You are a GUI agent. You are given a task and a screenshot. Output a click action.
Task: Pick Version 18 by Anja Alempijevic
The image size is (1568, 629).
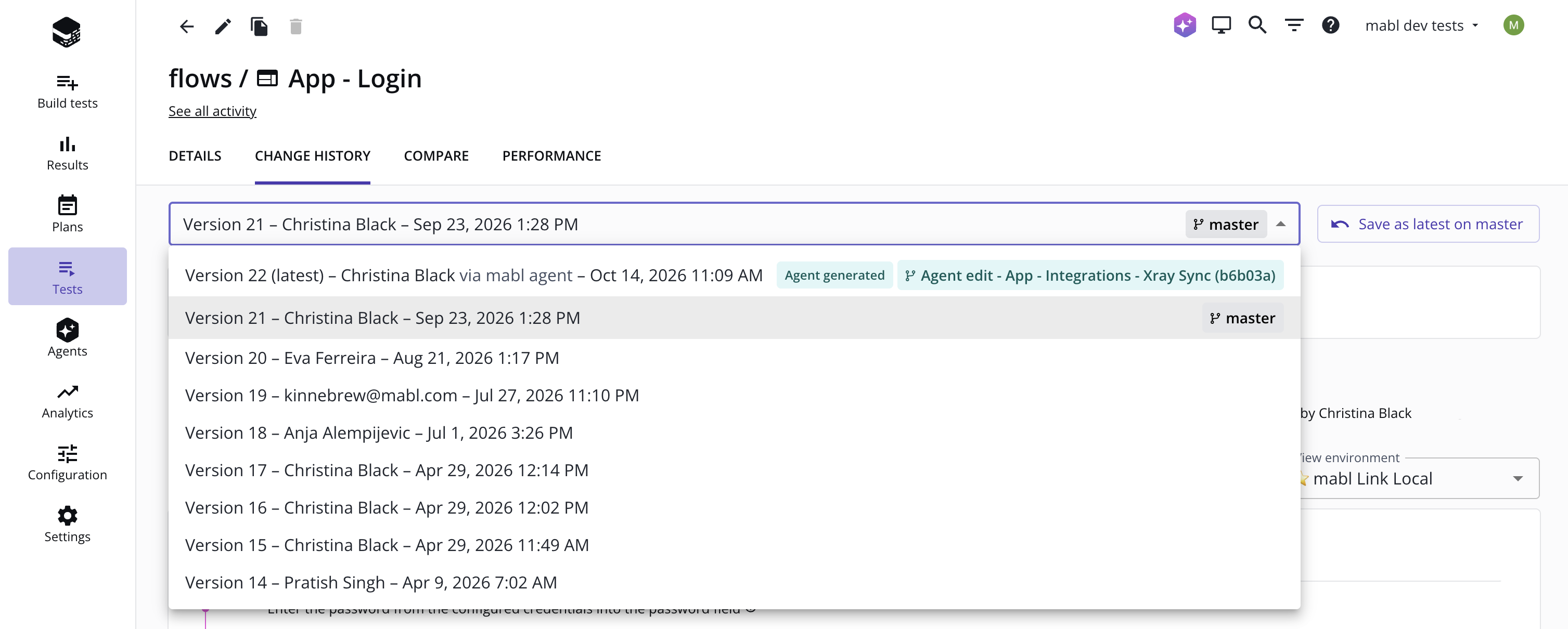[x=734, y=433]
